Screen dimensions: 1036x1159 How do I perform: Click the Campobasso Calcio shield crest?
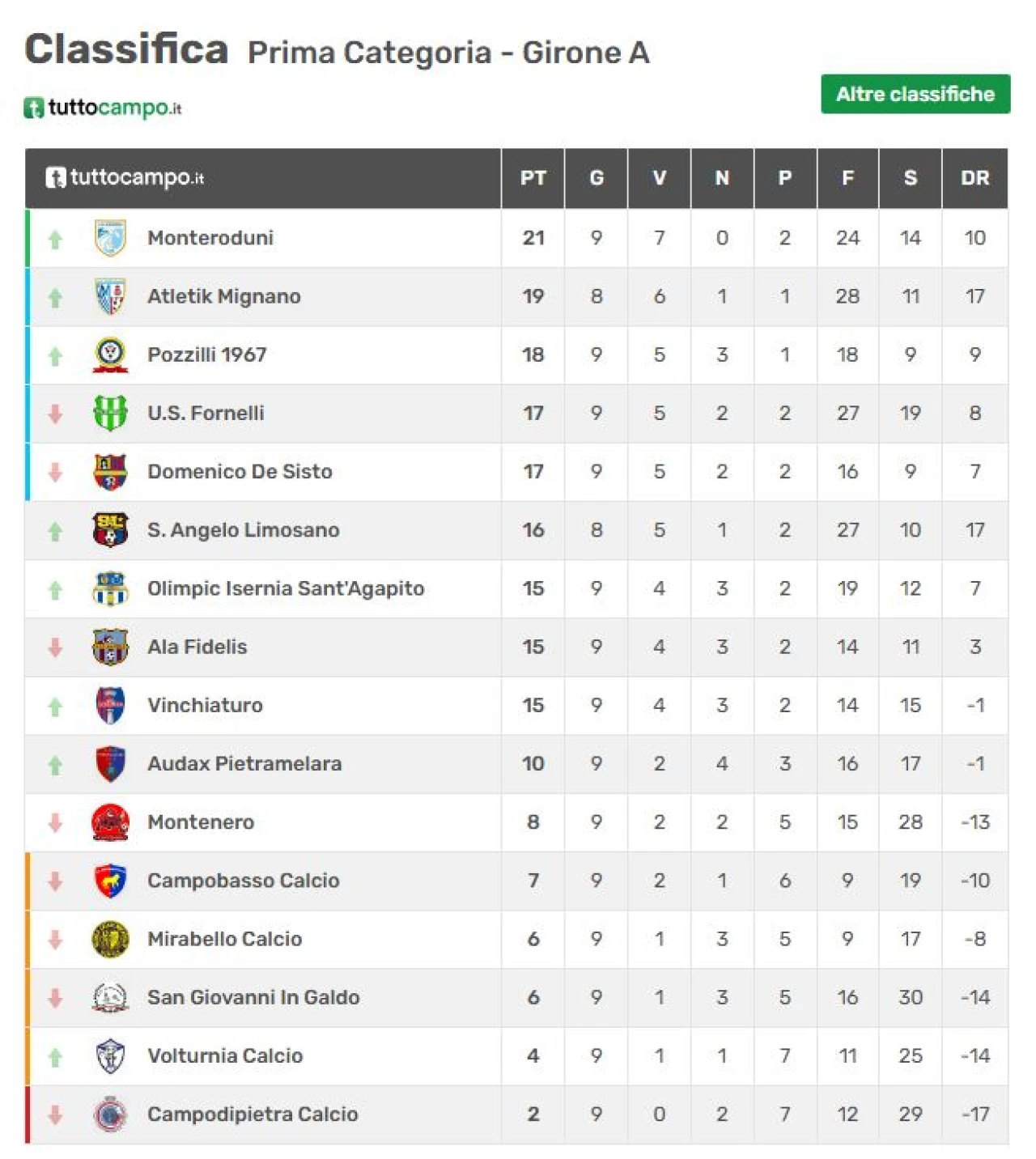[110, 881]
